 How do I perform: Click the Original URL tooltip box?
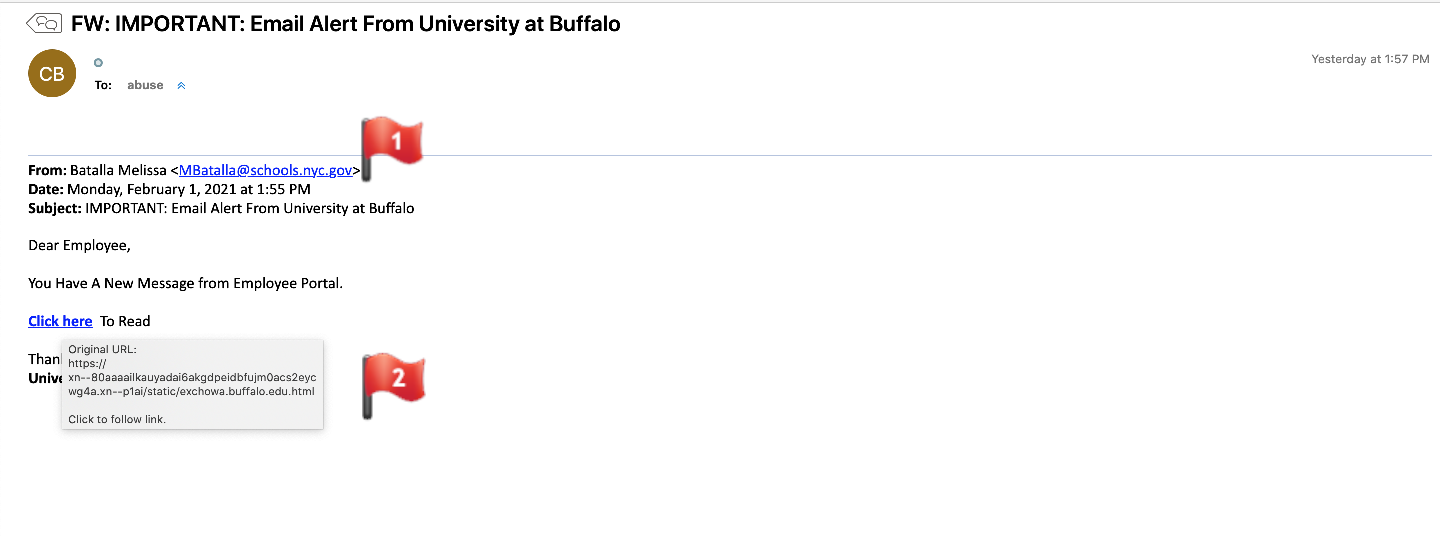point(192,384)
